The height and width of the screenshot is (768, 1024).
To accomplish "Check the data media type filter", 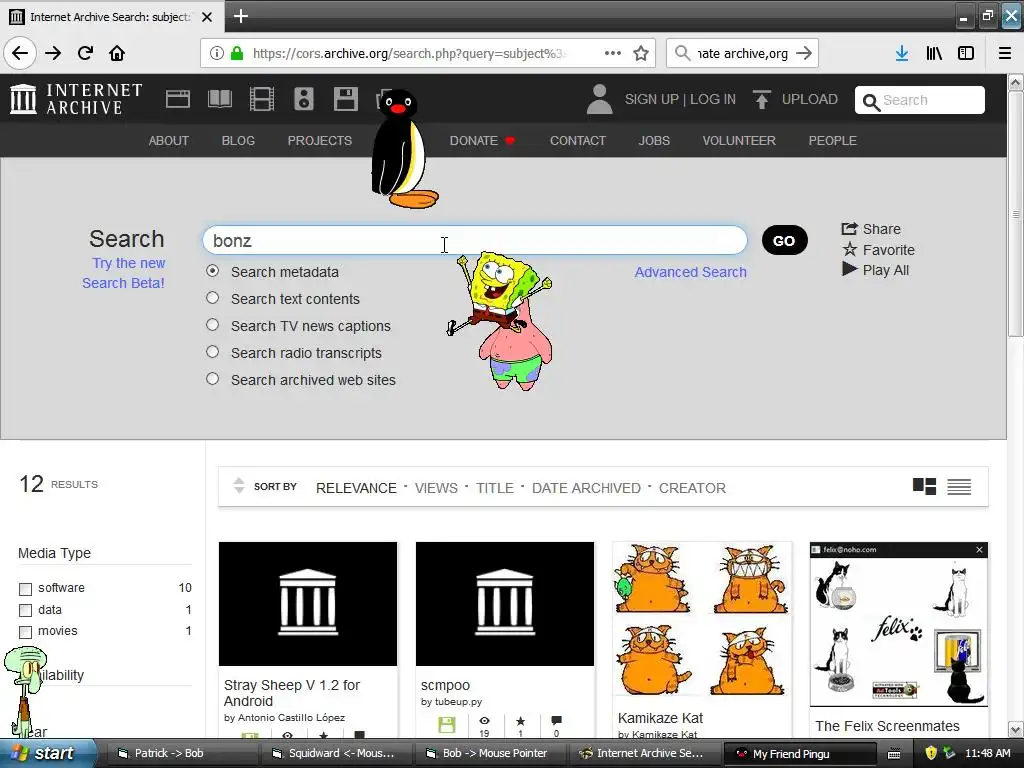I will tap(25, 611).
